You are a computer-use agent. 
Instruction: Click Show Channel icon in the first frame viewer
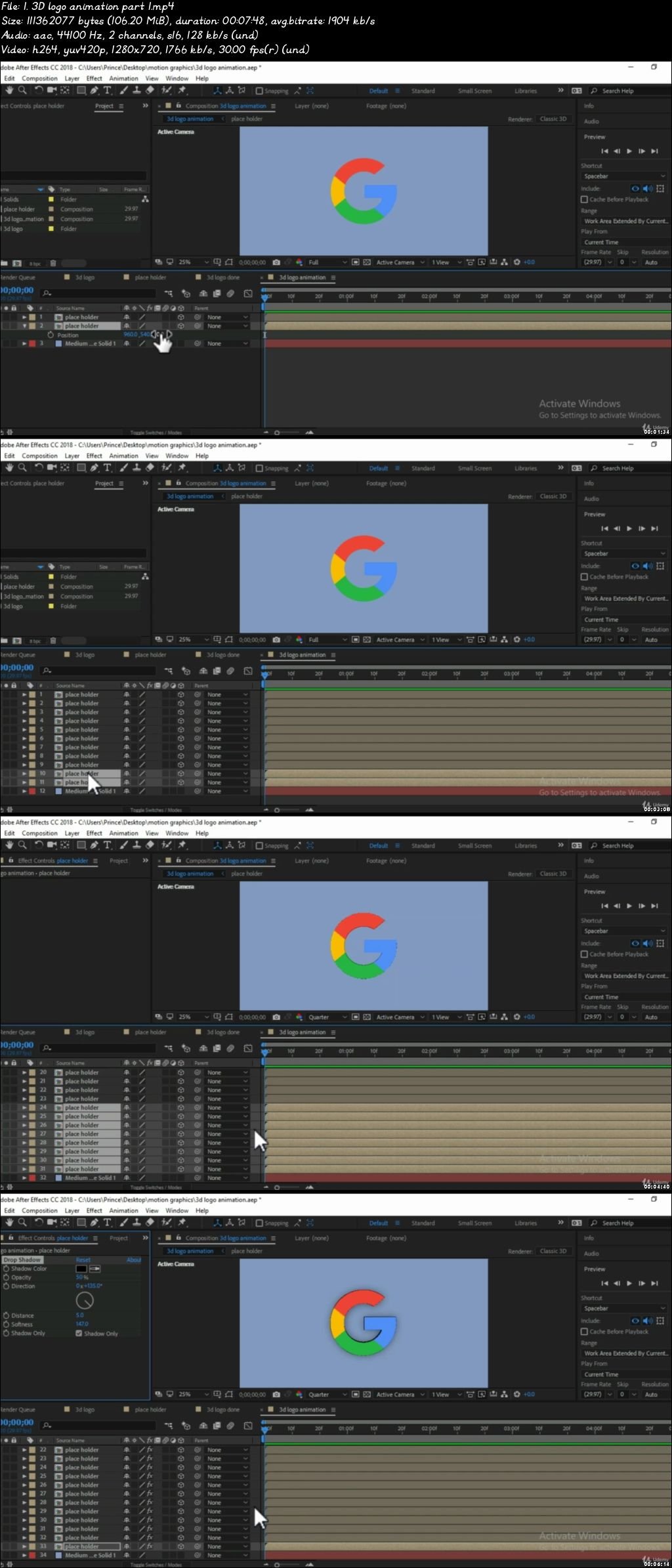299,262
